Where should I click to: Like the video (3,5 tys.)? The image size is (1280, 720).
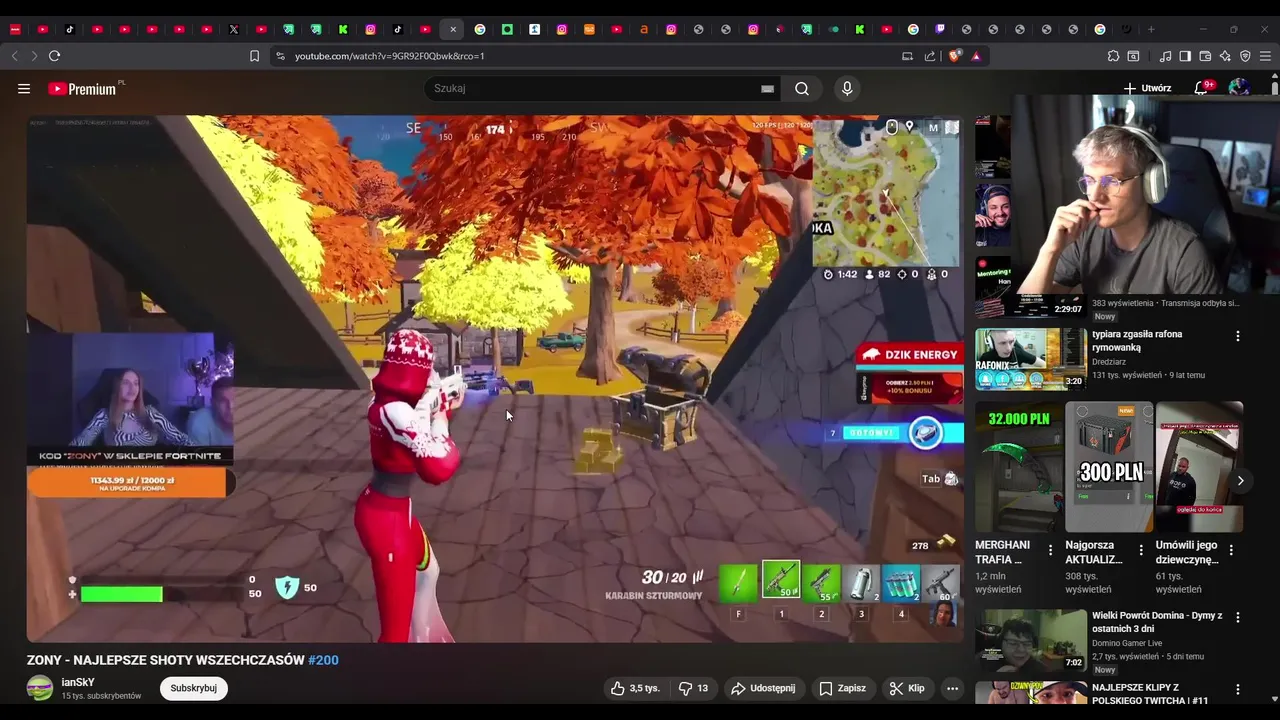coord(635,688)
